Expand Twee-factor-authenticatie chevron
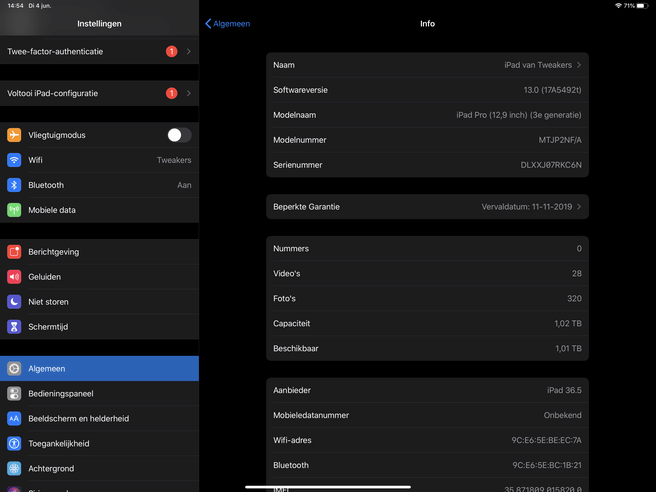The width and height of the screenshot is (656, 492). 189,51
